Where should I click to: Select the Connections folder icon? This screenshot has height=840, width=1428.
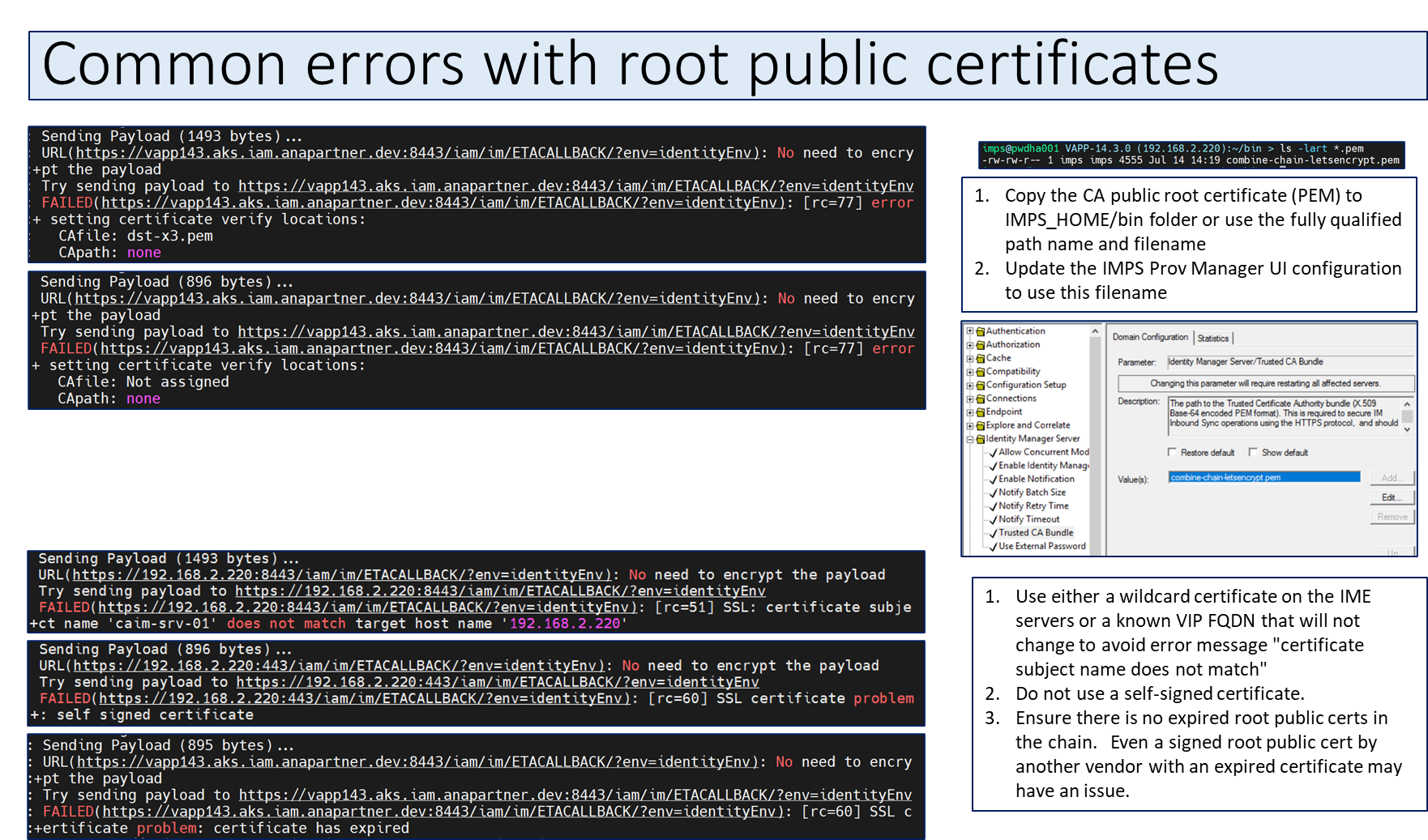point(981,399)
